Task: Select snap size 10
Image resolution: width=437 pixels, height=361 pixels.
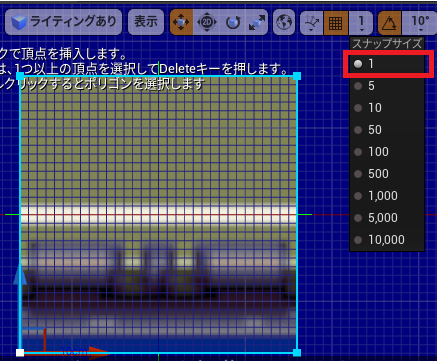Action: point(387,108)
